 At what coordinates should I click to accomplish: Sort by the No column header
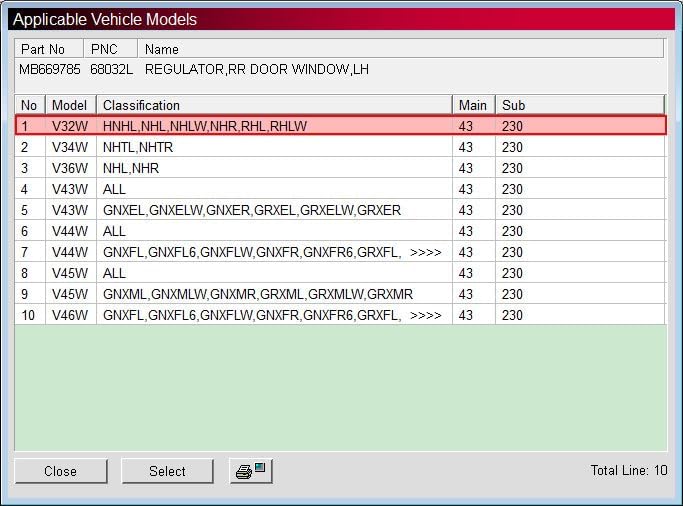(30, 105)
